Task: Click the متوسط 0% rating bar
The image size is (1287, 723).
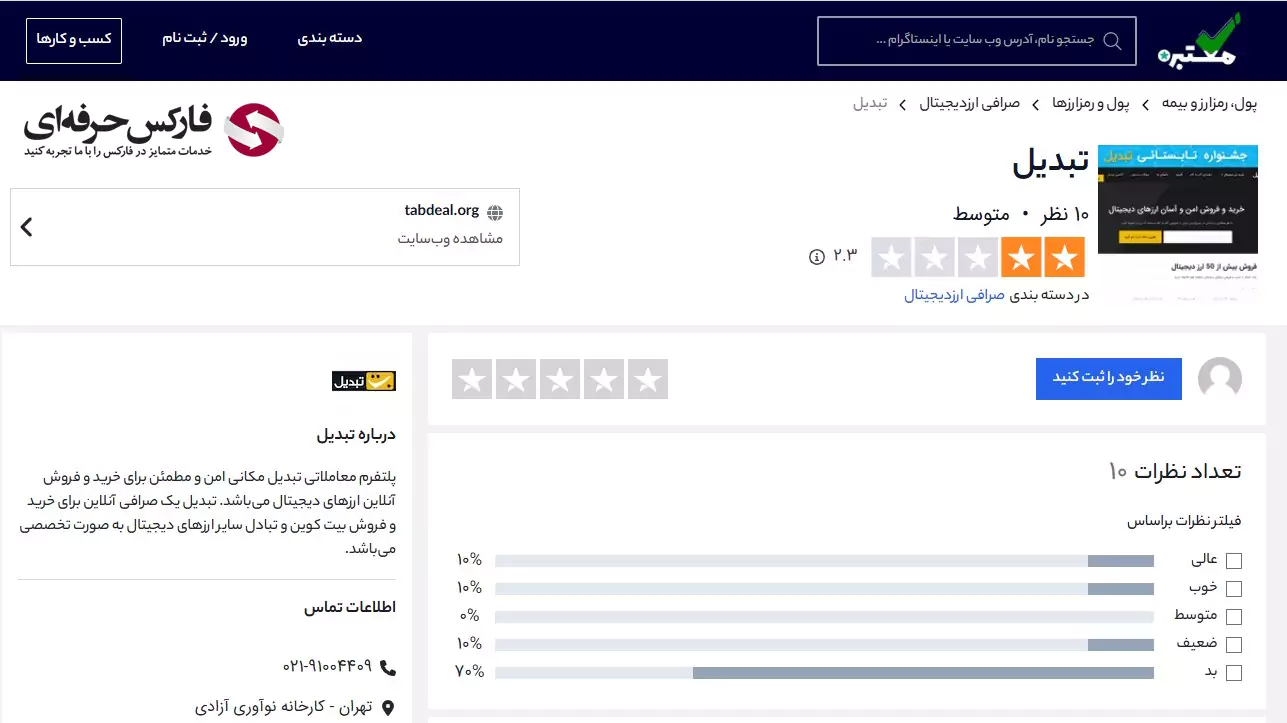Action: pyautogui.click(x=824, y=616)
